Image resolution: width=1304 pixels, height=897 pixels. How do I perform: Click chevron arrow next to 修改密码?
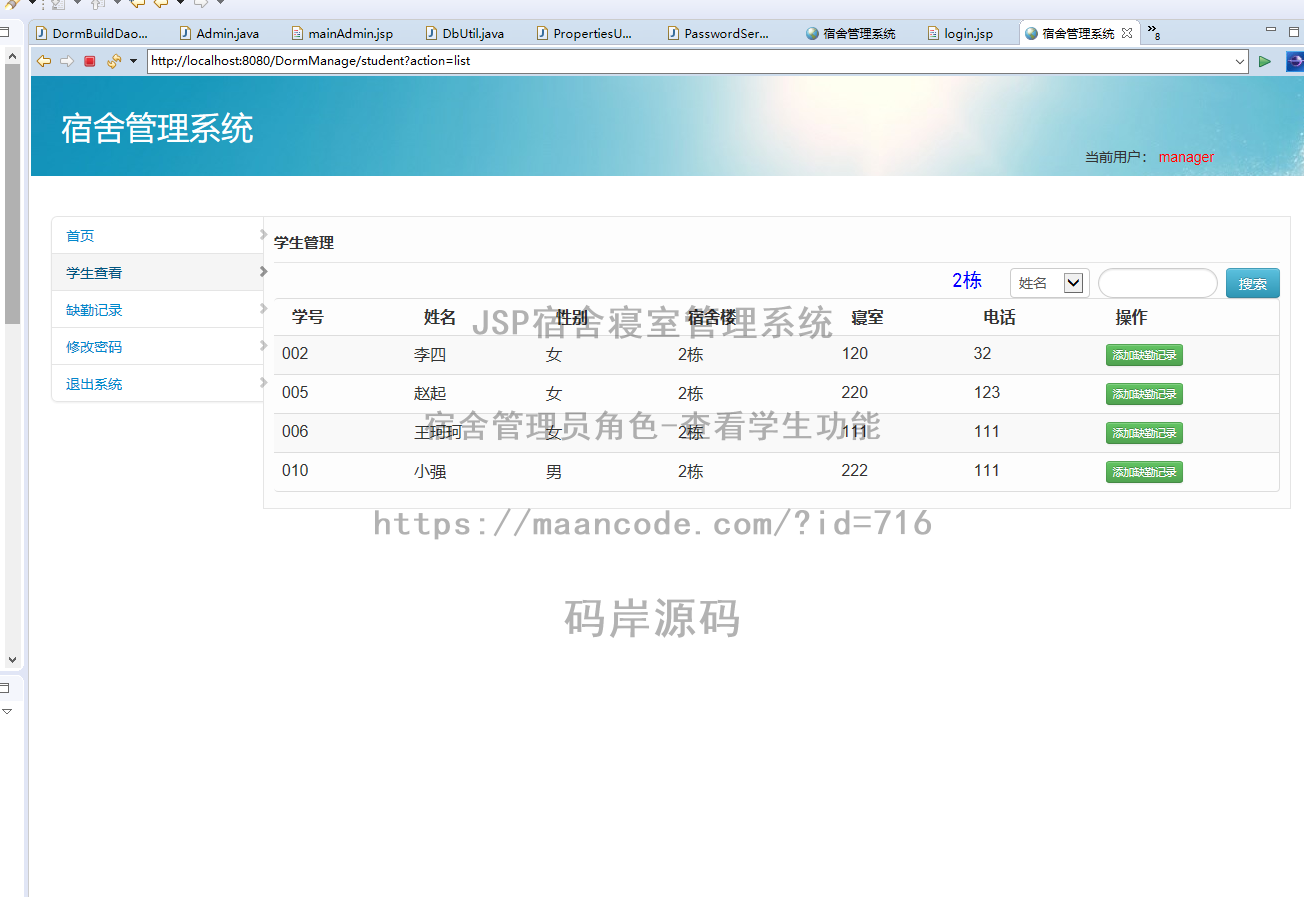point(262,346)
